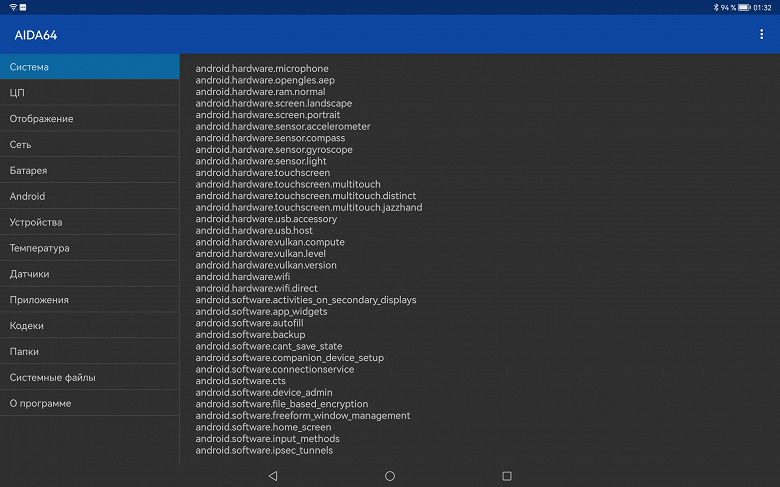
Task: Select android.software.cant_save_state entry
Action: tap(269, 346)
